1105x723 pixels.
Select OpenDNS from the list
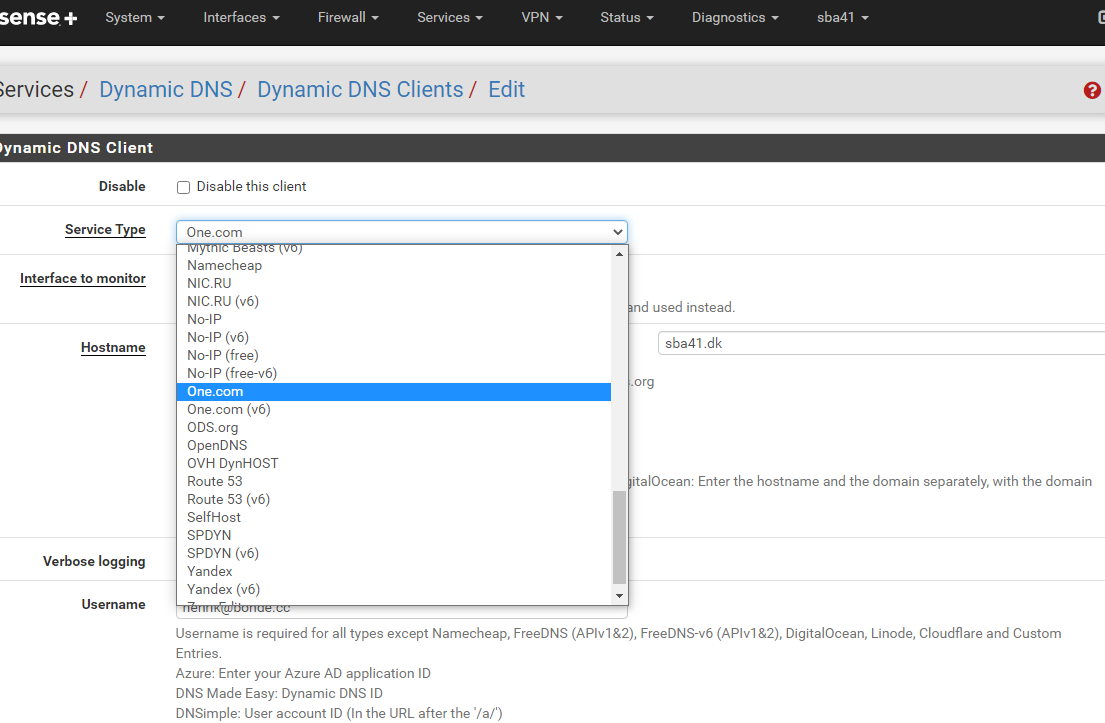pos(393,445)
